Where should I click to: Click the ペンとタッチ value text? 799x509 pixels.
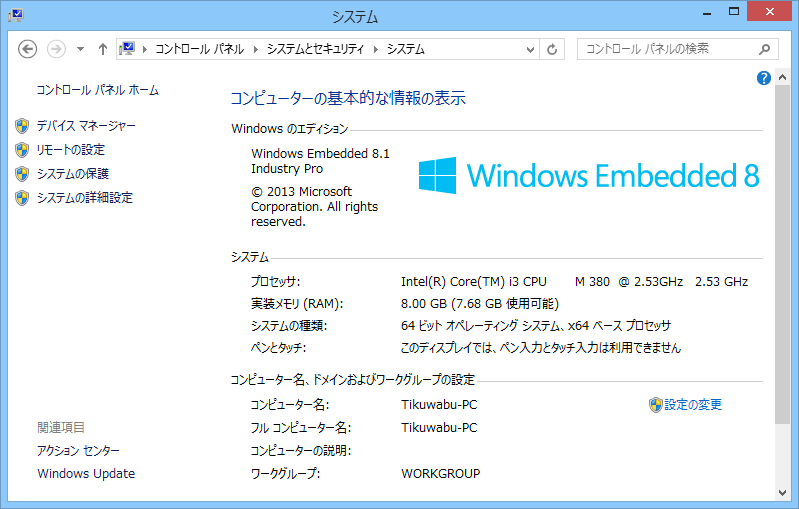541,348
